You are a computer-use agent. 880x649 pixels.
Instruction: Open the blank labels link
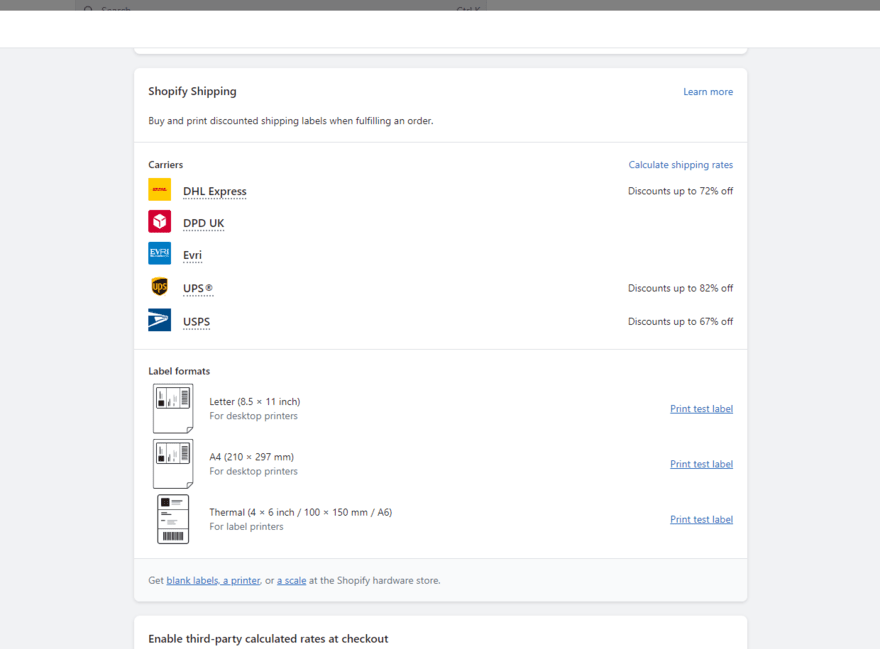(192, 581)
